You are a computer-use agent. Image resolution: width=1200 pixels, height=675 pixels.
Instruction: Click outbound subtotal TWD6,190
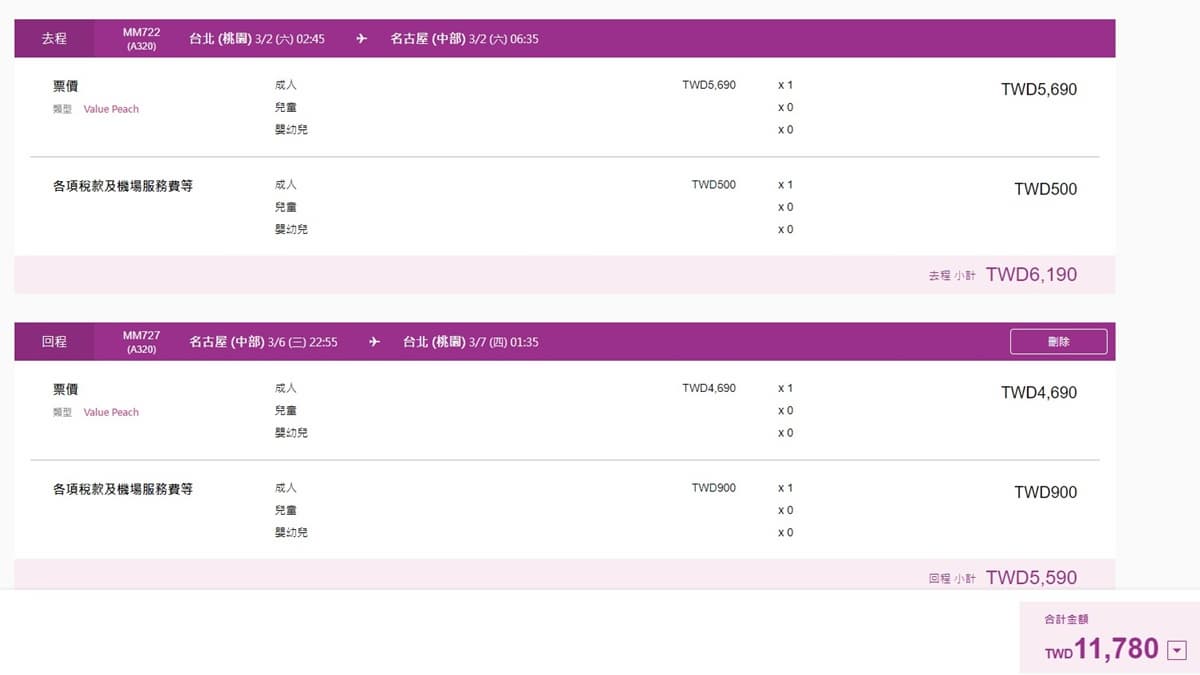pos(1031,275)
